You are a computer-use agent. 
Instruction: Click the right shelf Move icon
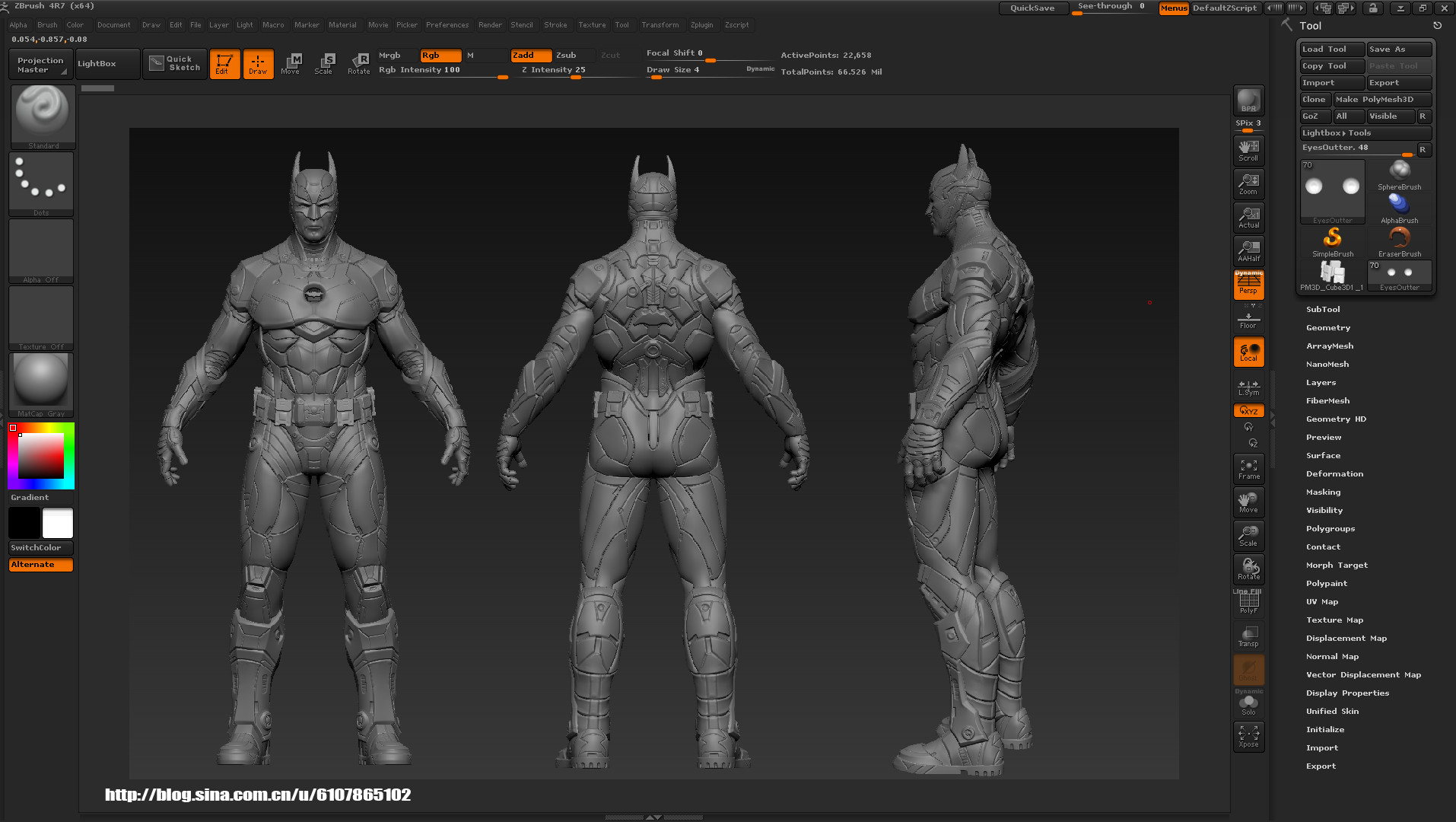1248,502
